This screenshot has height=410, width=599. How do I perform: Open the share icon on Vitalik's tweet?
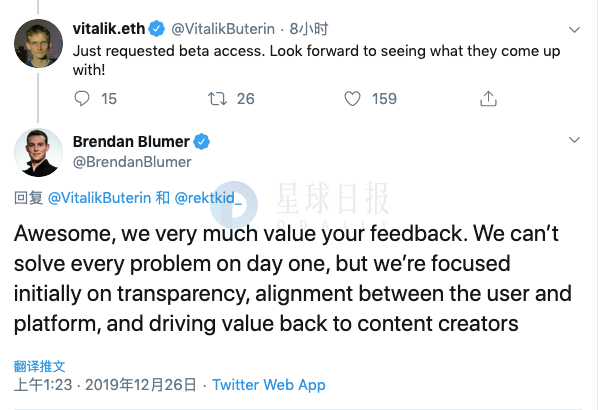coord(488,98)
